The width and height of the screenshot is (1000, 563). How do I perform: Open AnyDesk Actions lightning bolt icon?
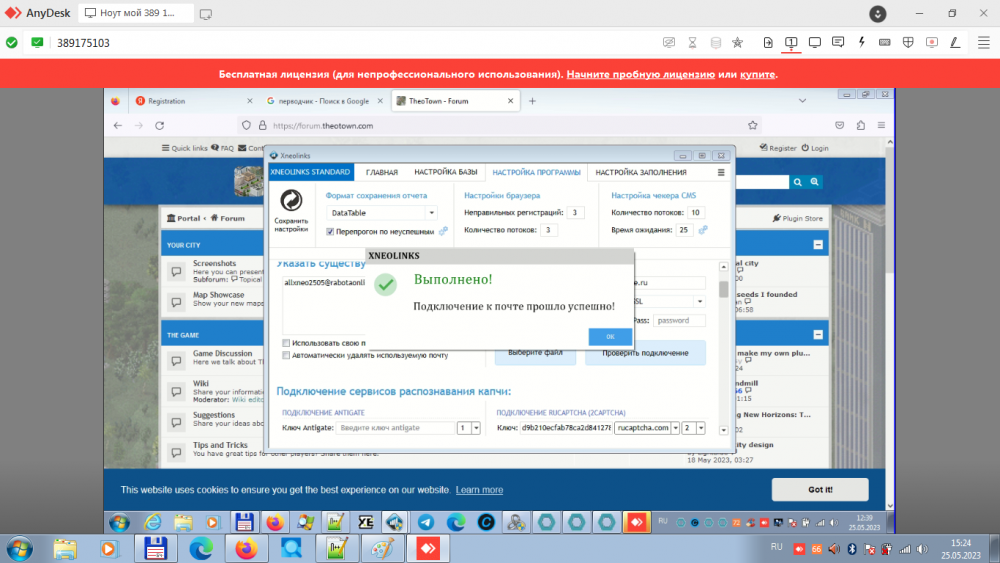(862, 42)
